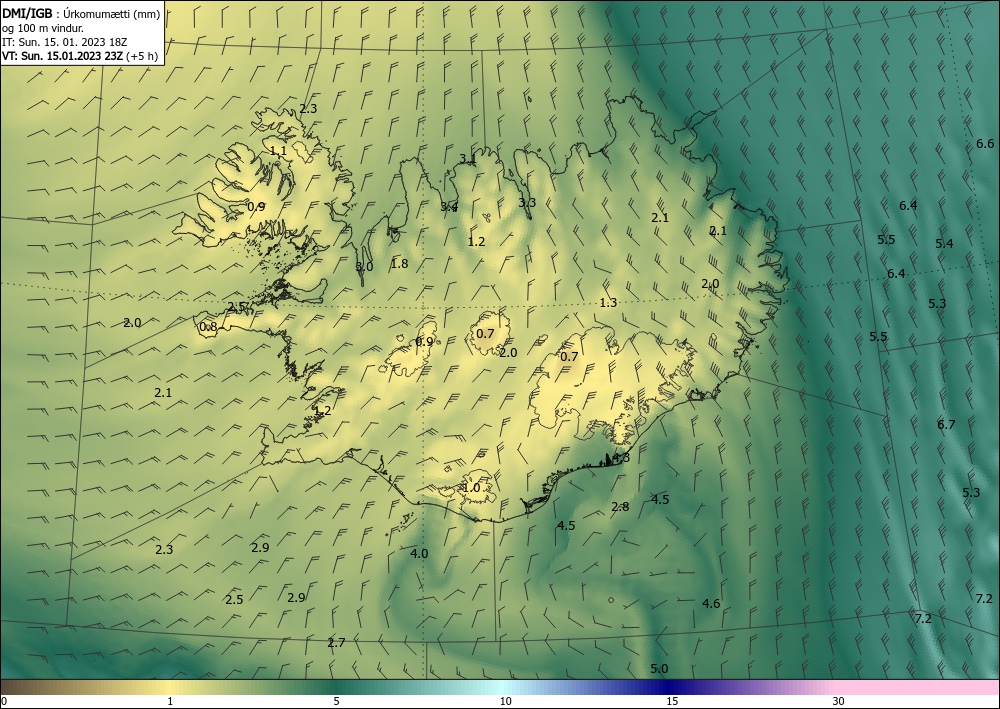Screen dimensions: 1000x709
Task: Click the color scale label 1
Action: point(170,702)
